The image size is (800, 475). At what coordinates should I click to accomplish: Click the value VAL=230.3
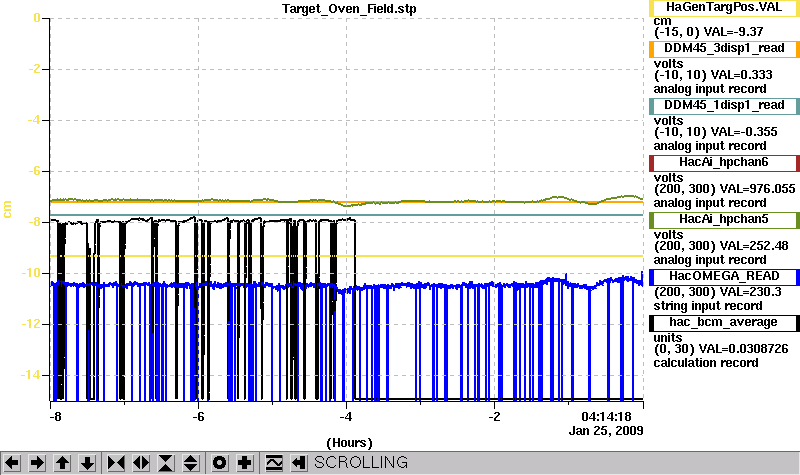pyautogui.click(x=745, y=292)
